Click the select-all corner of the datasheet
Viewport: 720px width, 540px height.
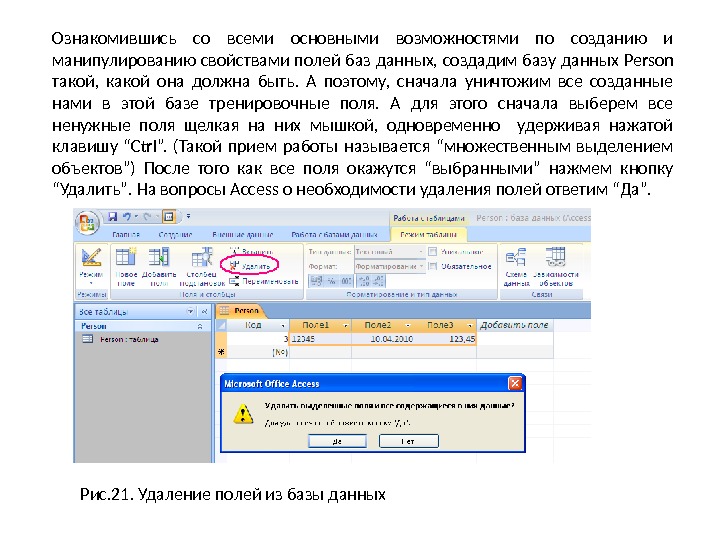(221, 325)
